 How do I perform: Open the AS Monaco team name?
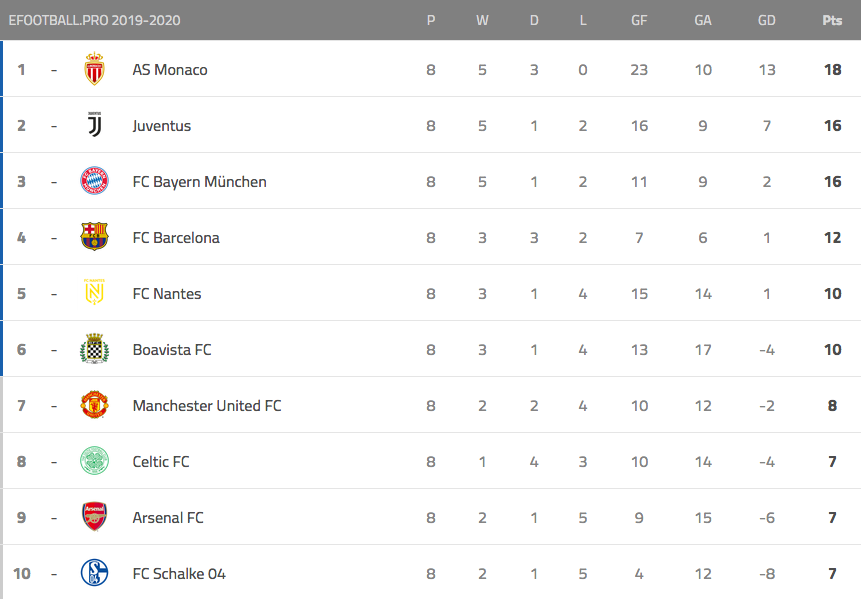tap(170, 70)
